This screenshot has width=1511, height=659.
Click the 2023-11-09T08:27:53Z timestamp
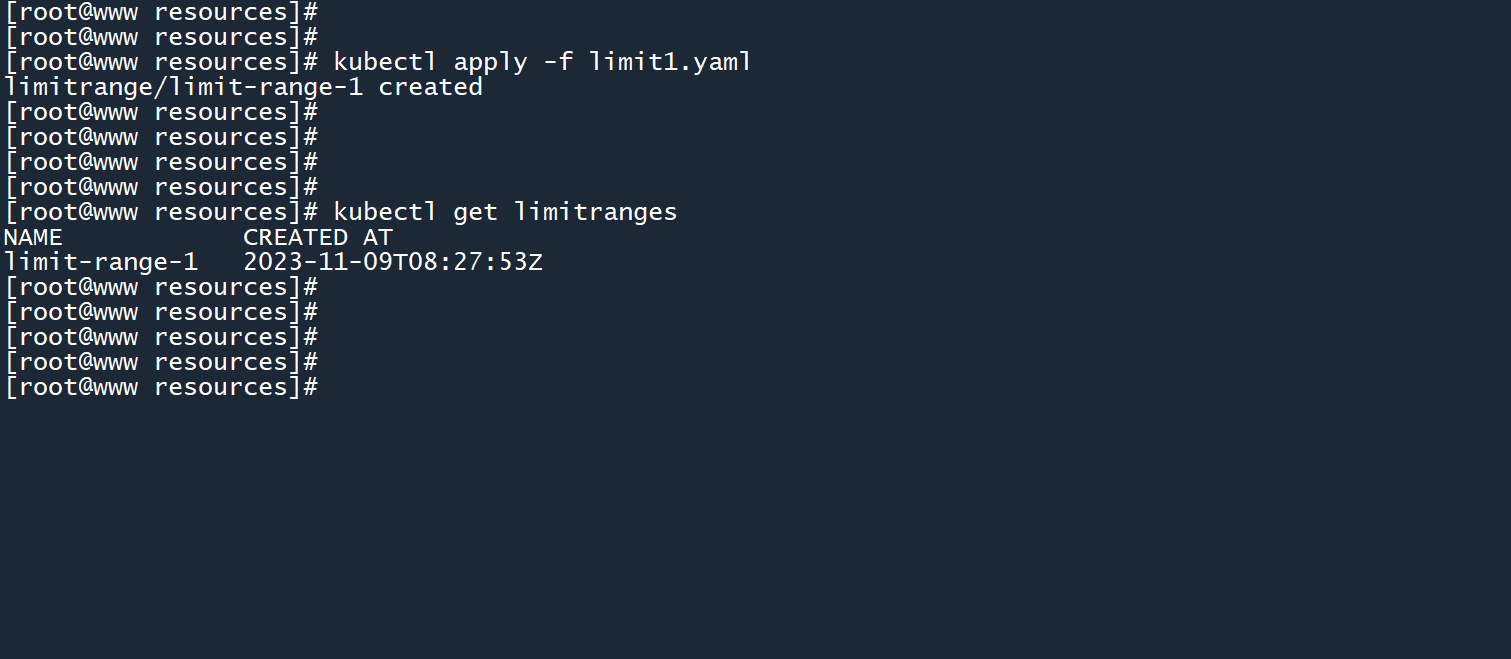[x=393, y=262]
